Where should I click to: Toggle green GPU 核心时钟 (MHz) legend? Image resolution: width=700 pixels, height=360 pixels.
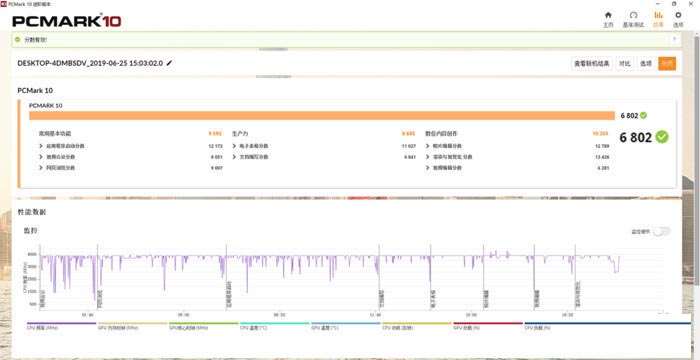(x=204, y=326)
